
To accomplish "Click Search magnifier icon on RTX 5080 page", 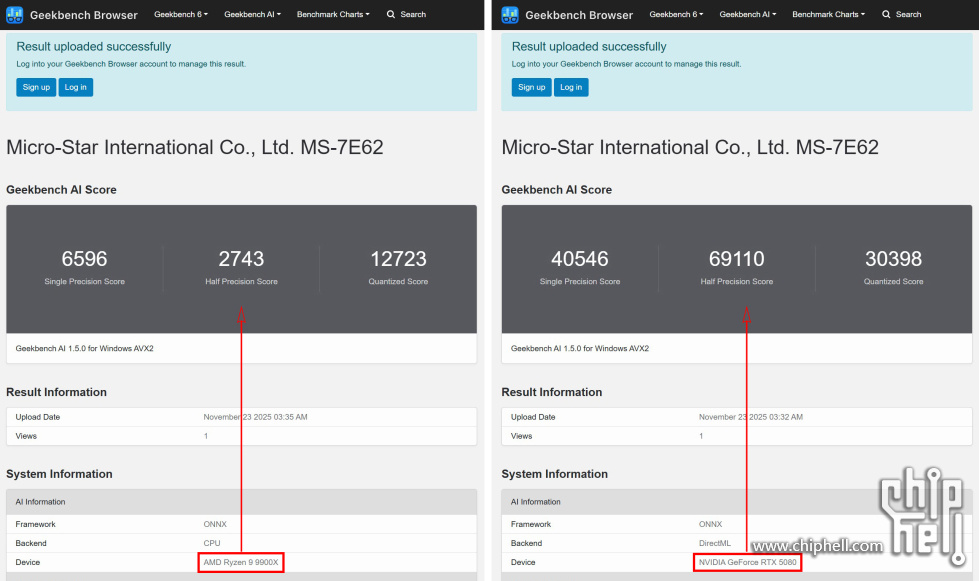I will point(886,15).
